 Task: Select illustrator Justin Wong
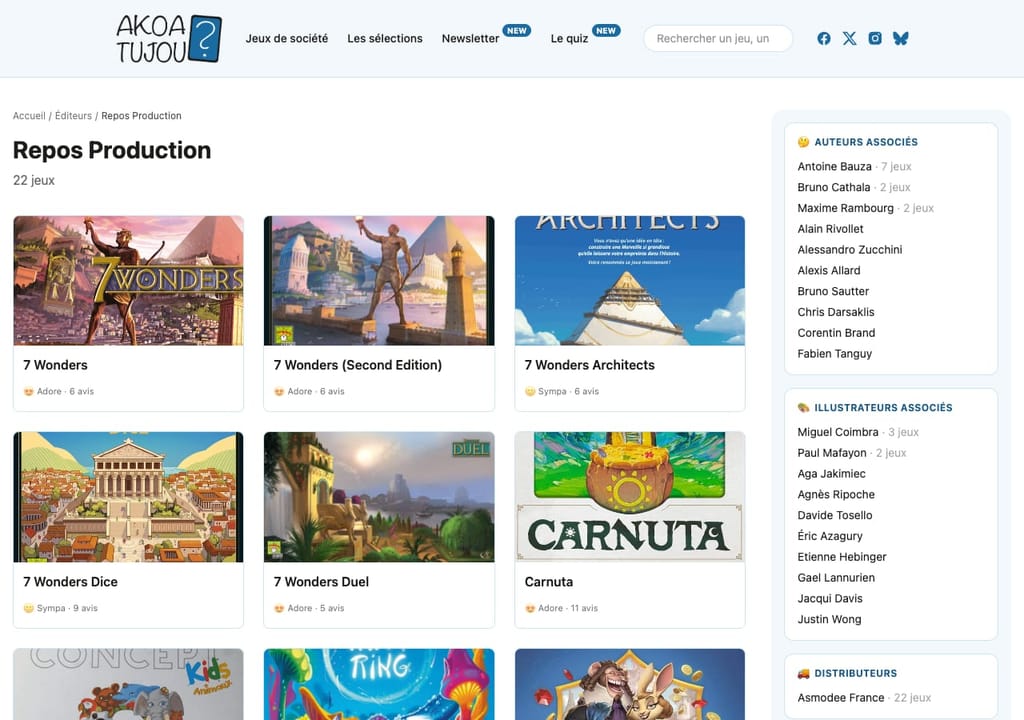[x=829, y=619]
